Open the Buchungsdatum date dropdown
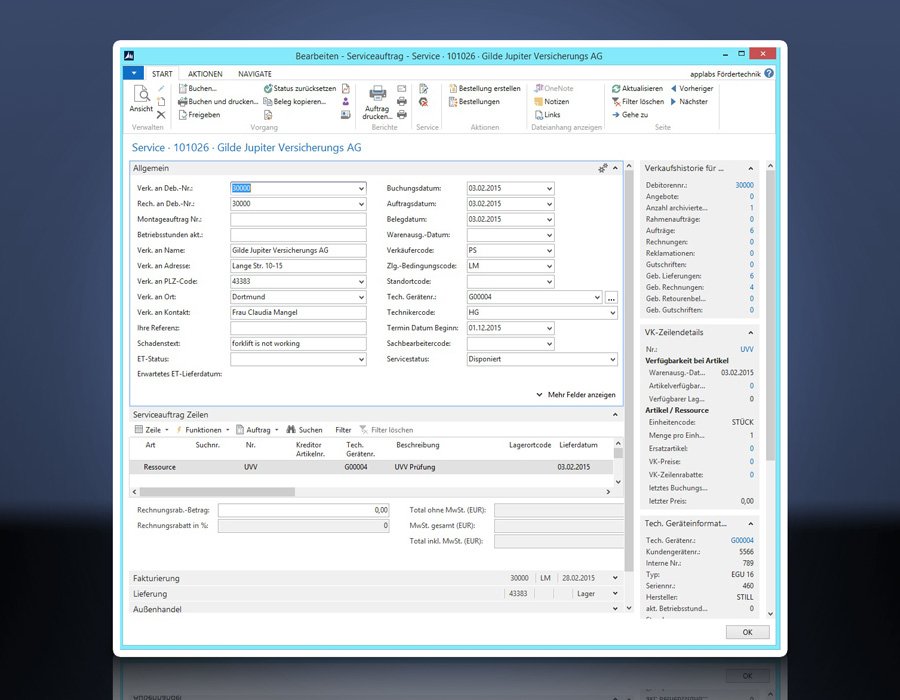Viewport: 900px width, 700px height. pos(549,188)
